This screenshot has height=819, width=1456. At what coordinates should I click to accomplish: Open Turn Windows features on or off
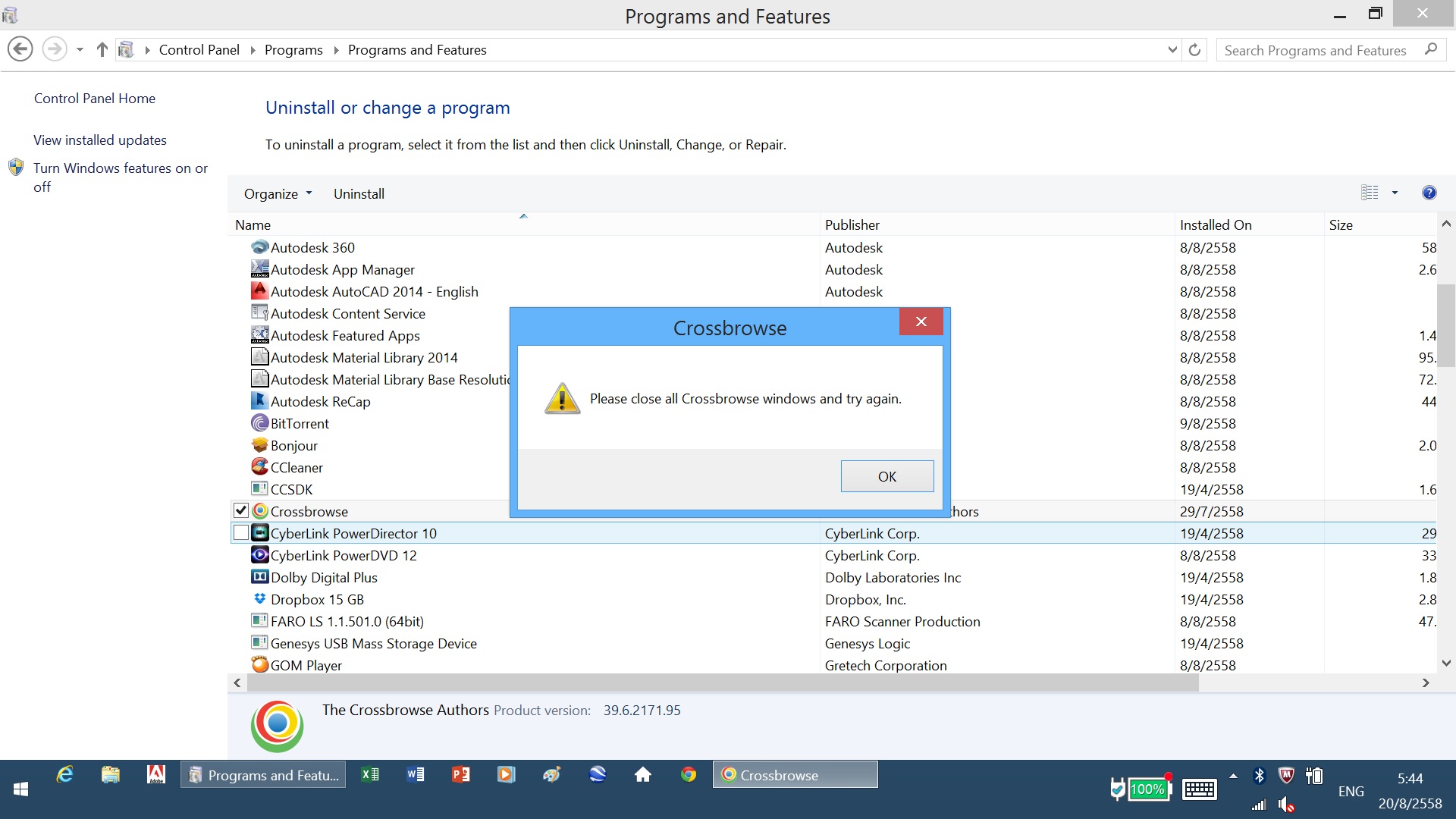click(x=120, y=177)
